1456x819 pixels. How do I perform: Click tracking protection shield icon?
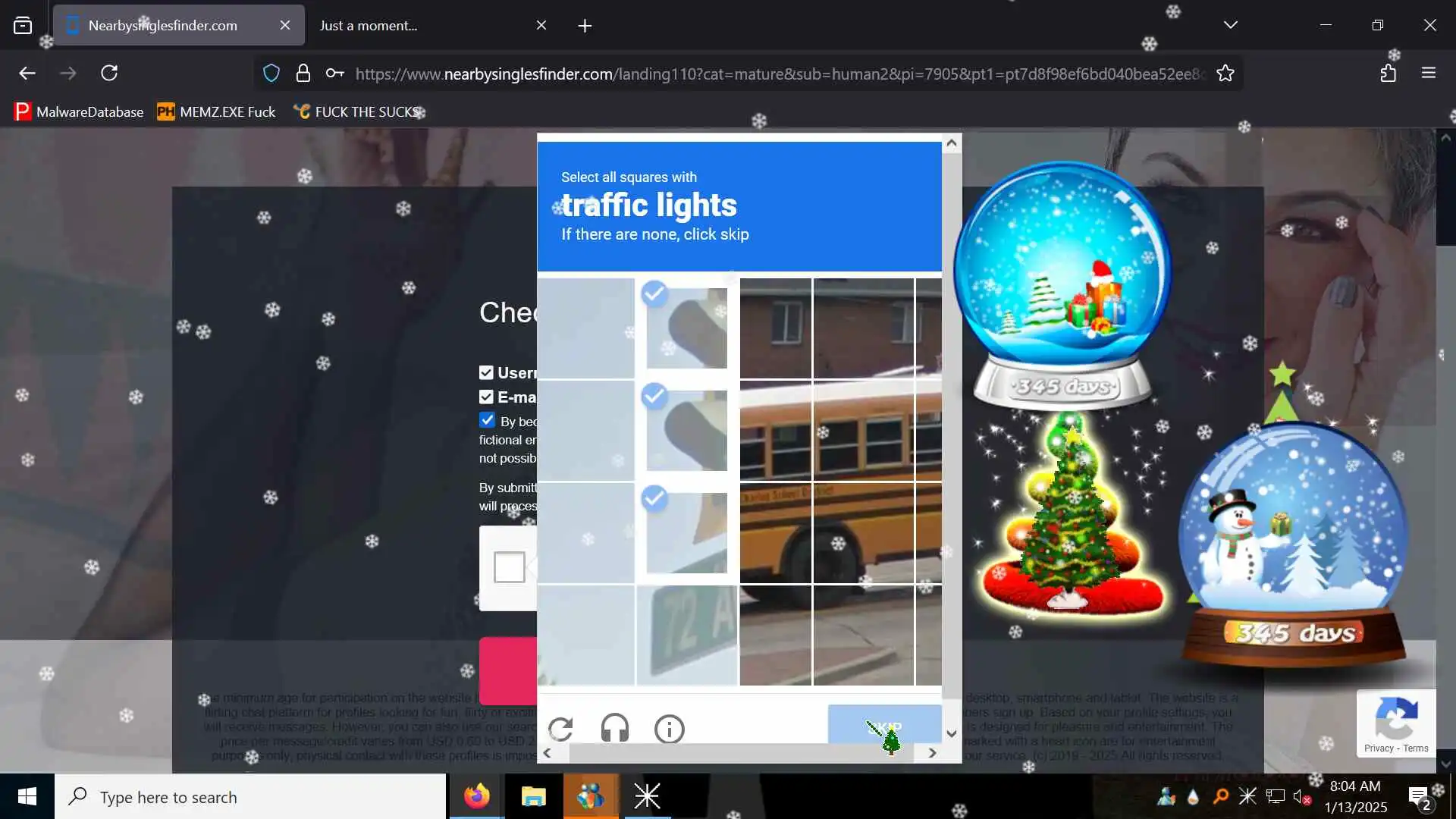tap(271, 73)
